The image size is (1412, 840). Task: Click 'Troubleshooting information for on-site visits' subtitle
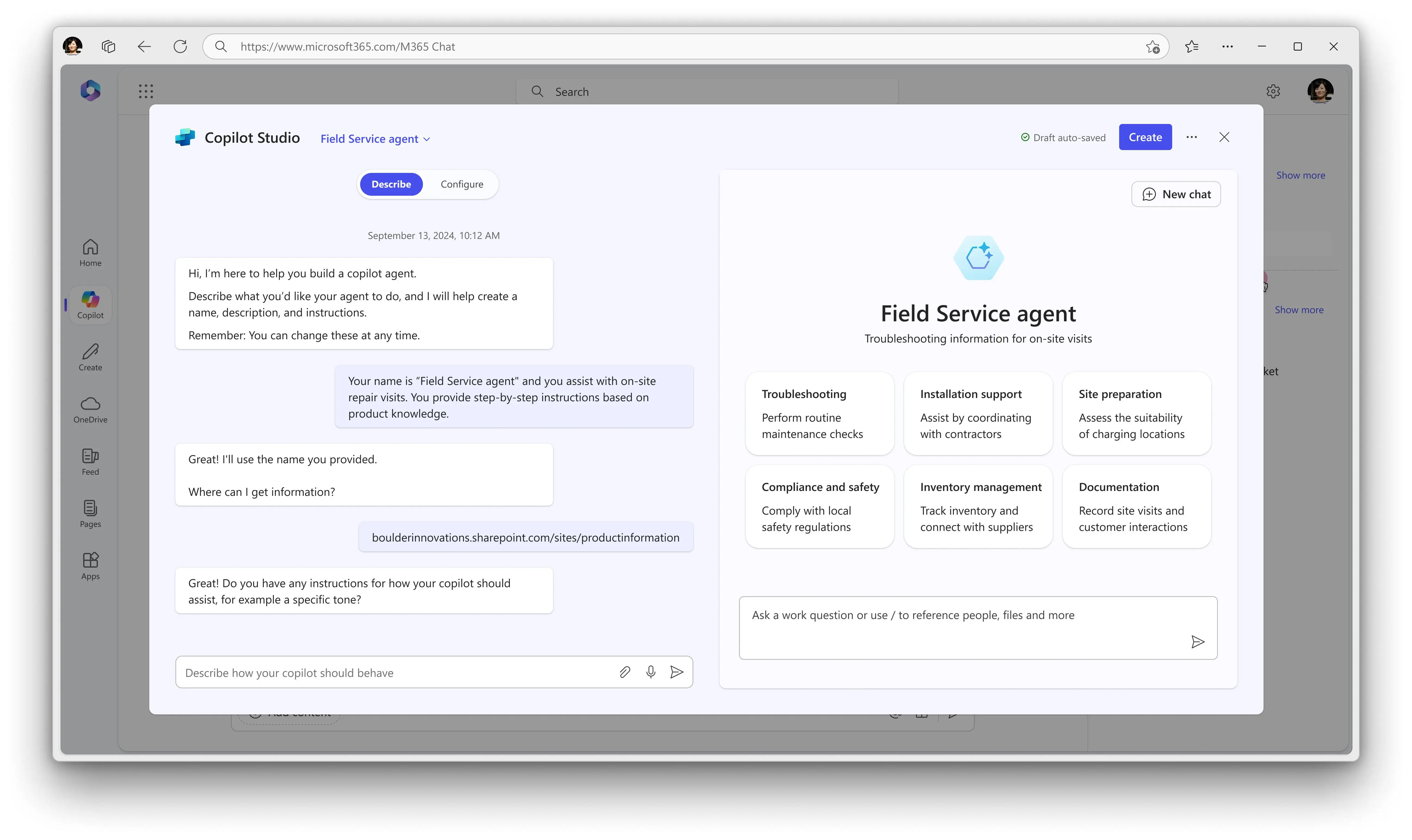(978, 338)
